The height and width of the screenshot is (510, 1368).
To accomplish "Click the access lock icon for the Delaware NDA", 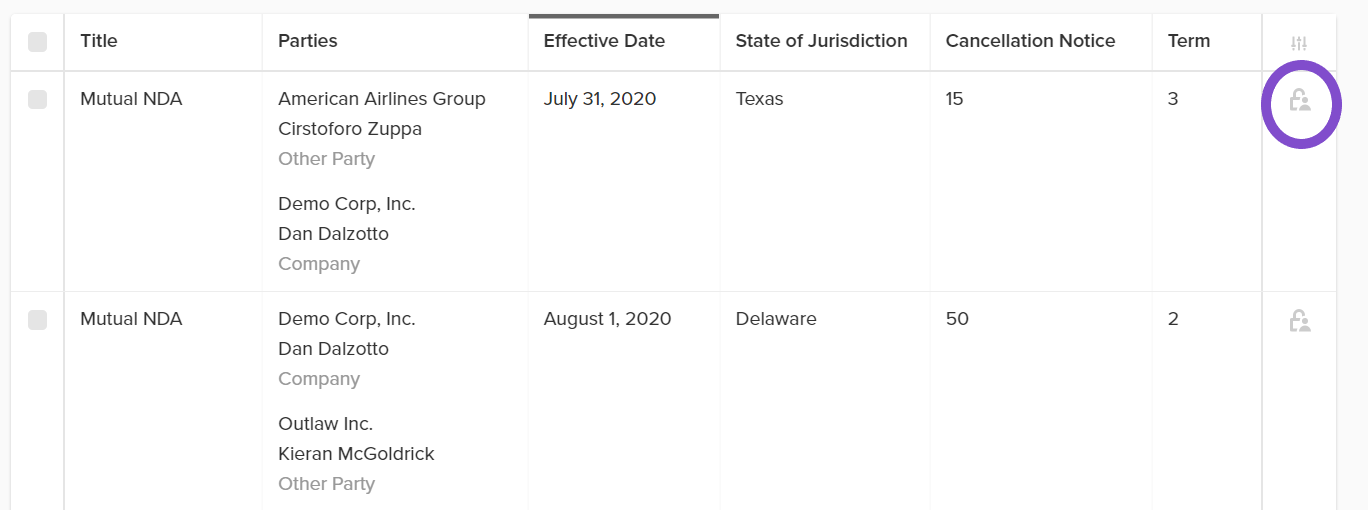I will tap(1300, 320).
